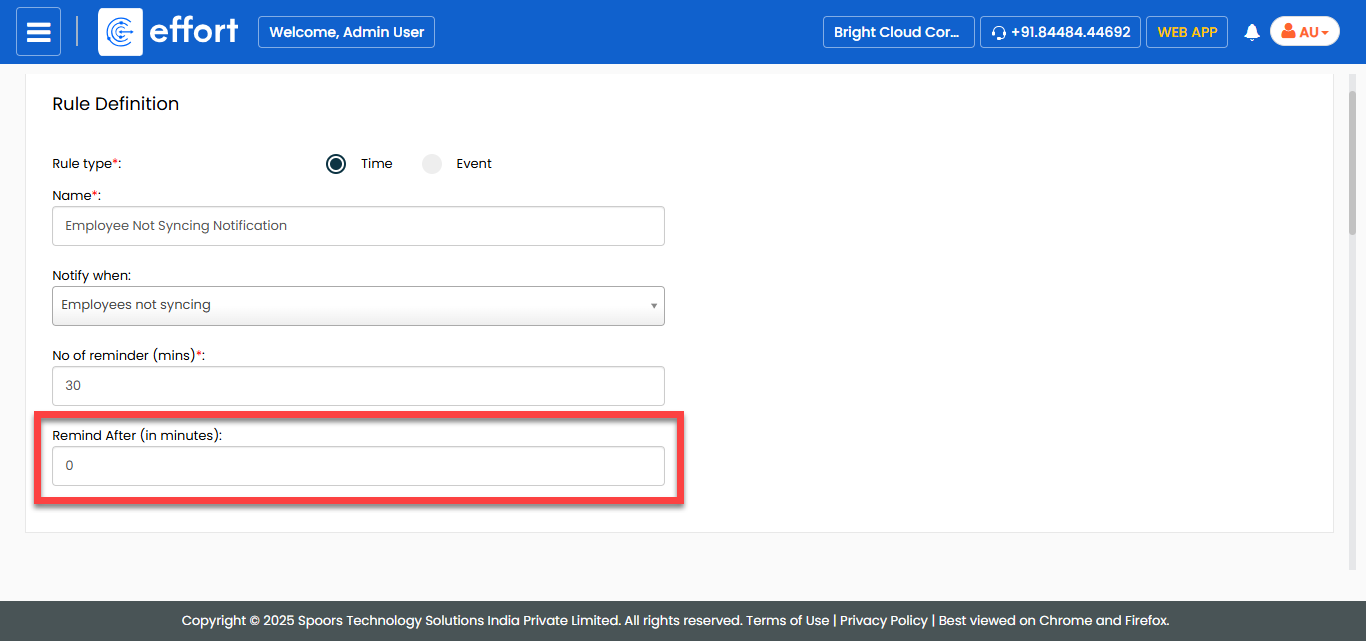Click the rule Name text field

pyautogui.click(x=358, y=226)
